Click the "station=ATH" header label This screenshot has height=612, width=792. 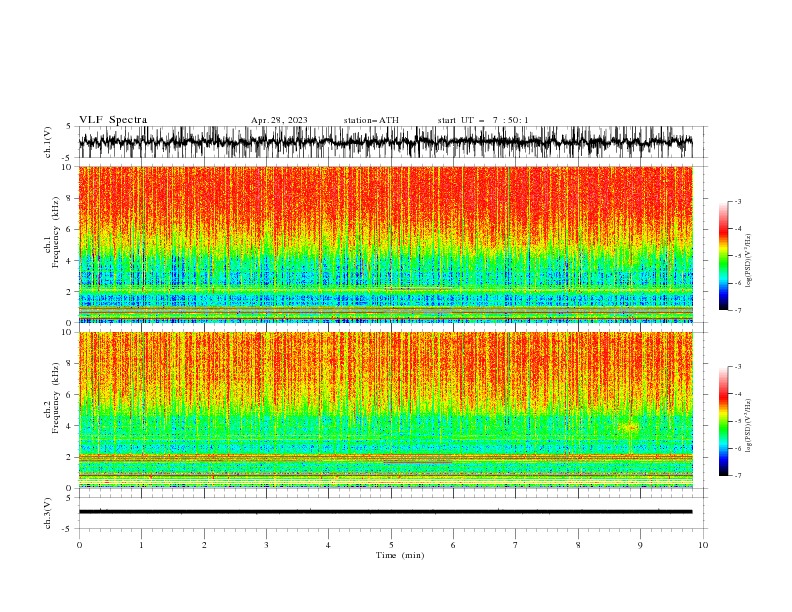coord(371,120)
